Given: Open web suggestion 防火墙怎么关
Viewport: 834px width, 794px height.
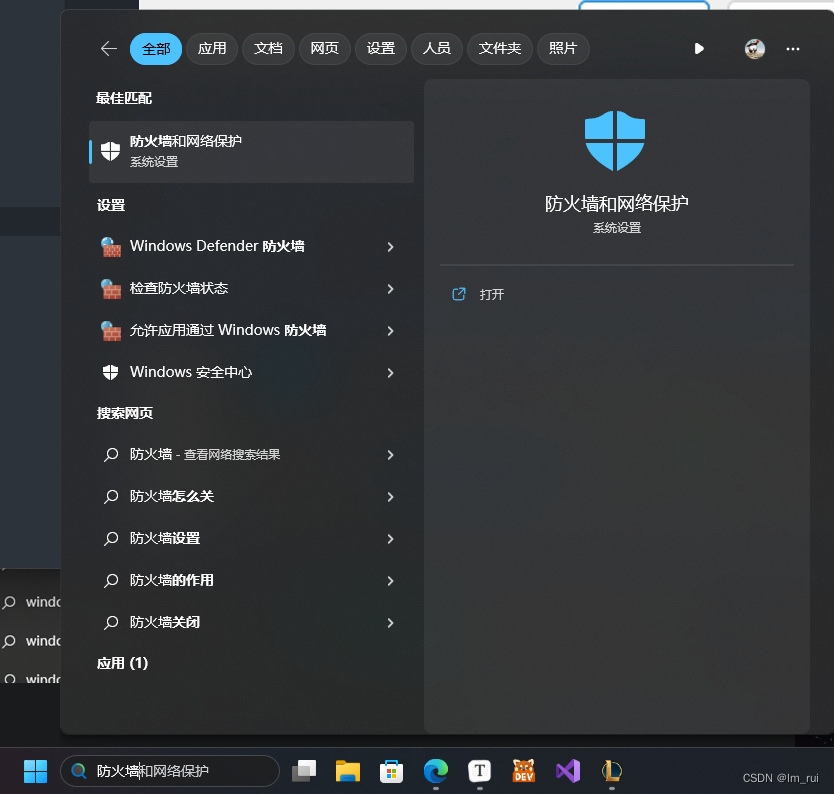Looking at the screenshot, I should [x=251, y=496].
